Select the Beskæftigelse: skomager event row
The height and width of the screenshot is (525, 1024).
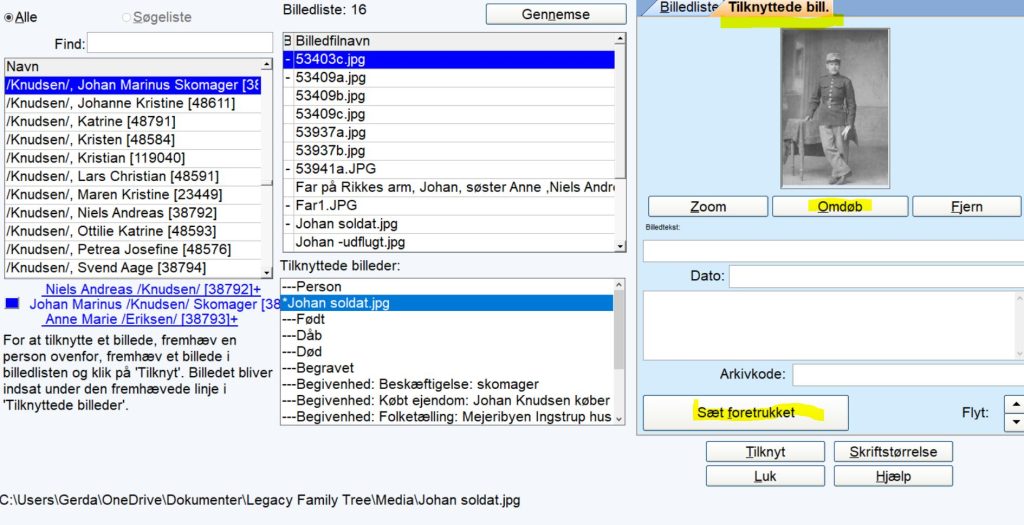pos(447,385)
